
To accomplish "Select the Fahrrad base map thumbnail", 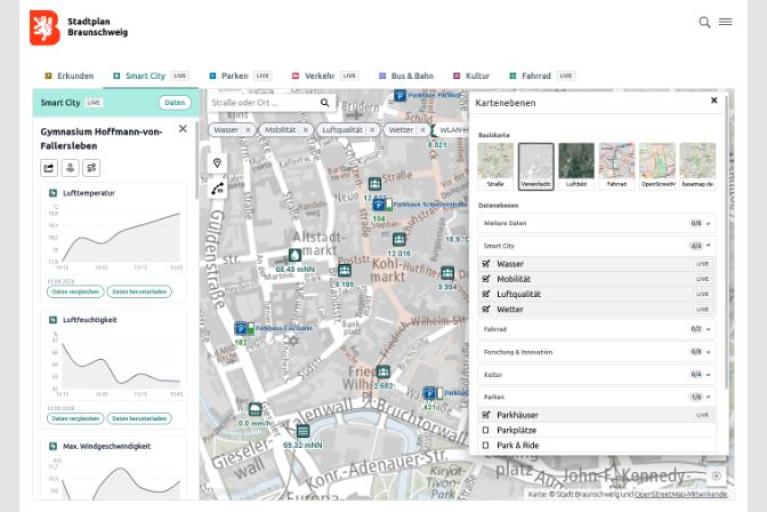I will (x=617, y=166).
